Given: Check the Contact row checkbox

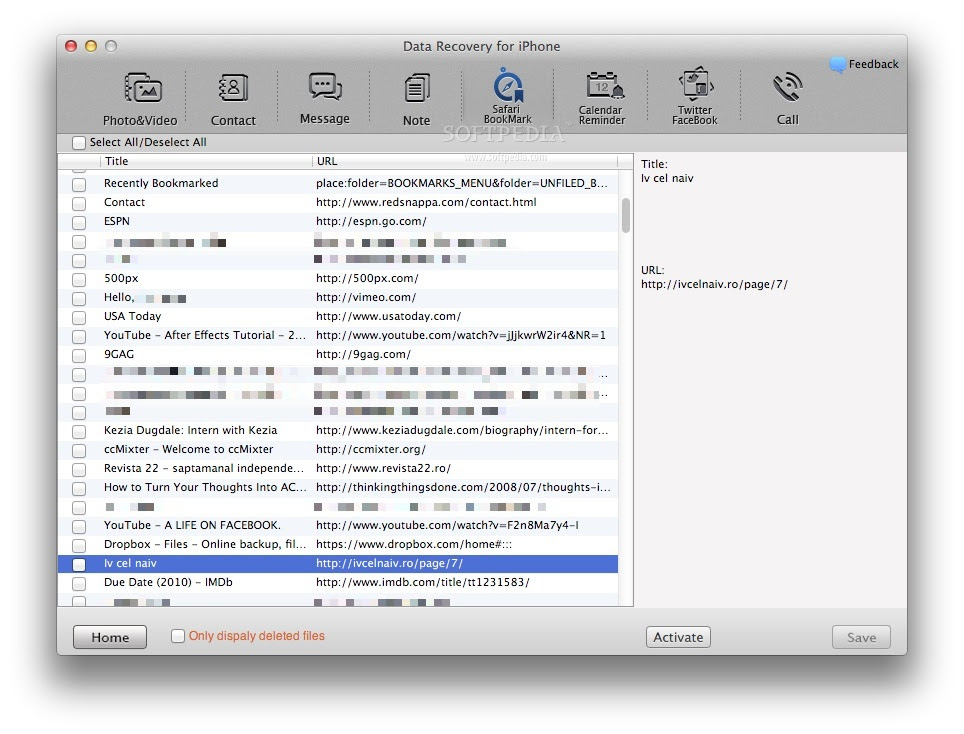Looking at the screenshot, I should pyautogui.click(x=79, y=203).
